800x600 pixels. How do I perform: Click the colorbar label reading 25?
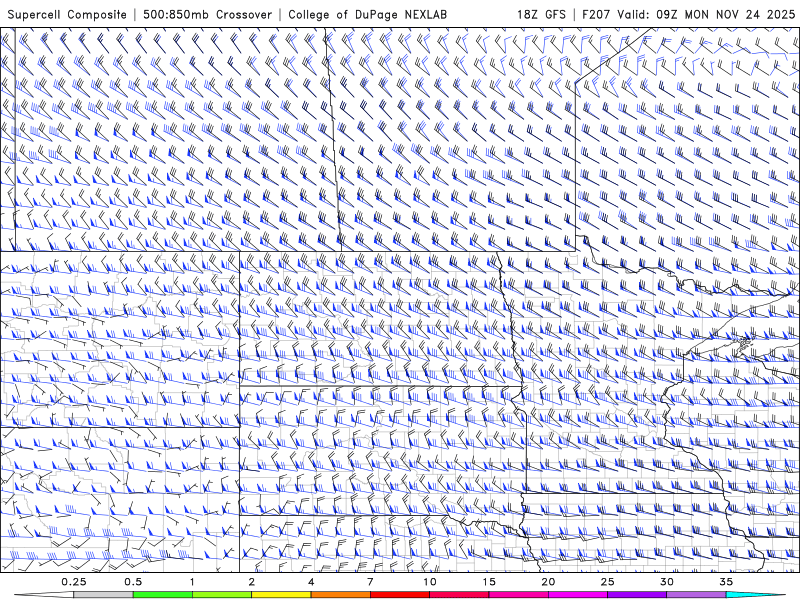607,582
